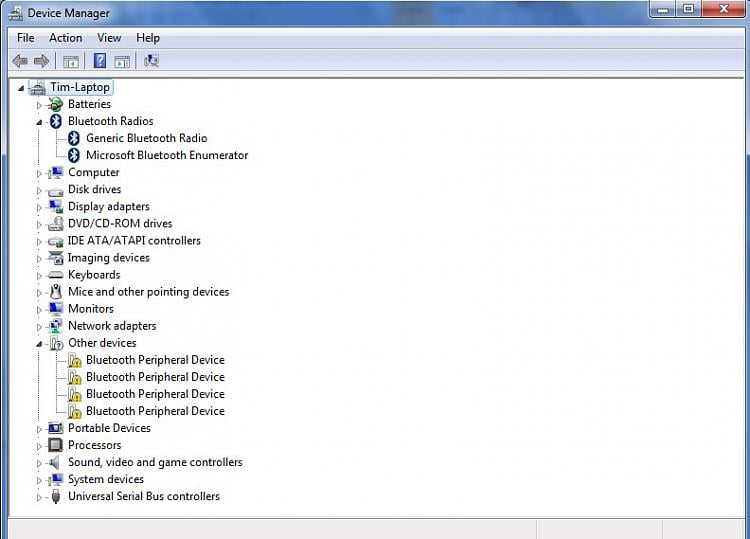Image resolution: width=750 pixels, height=539 pixels.
Task: Click the Show/Hide Action Pane toolbar icon
Action: point(122,61)
